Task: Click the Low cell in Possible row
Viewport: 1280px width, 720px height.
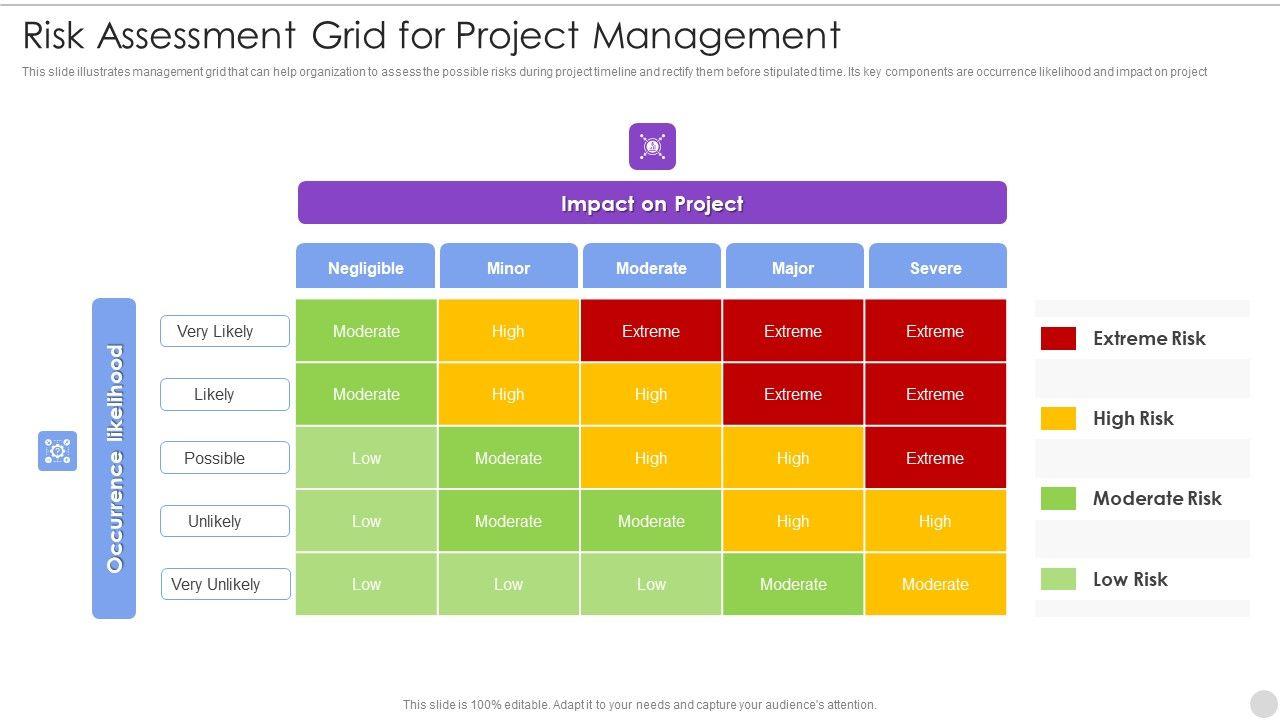Action: pos(366,458)
